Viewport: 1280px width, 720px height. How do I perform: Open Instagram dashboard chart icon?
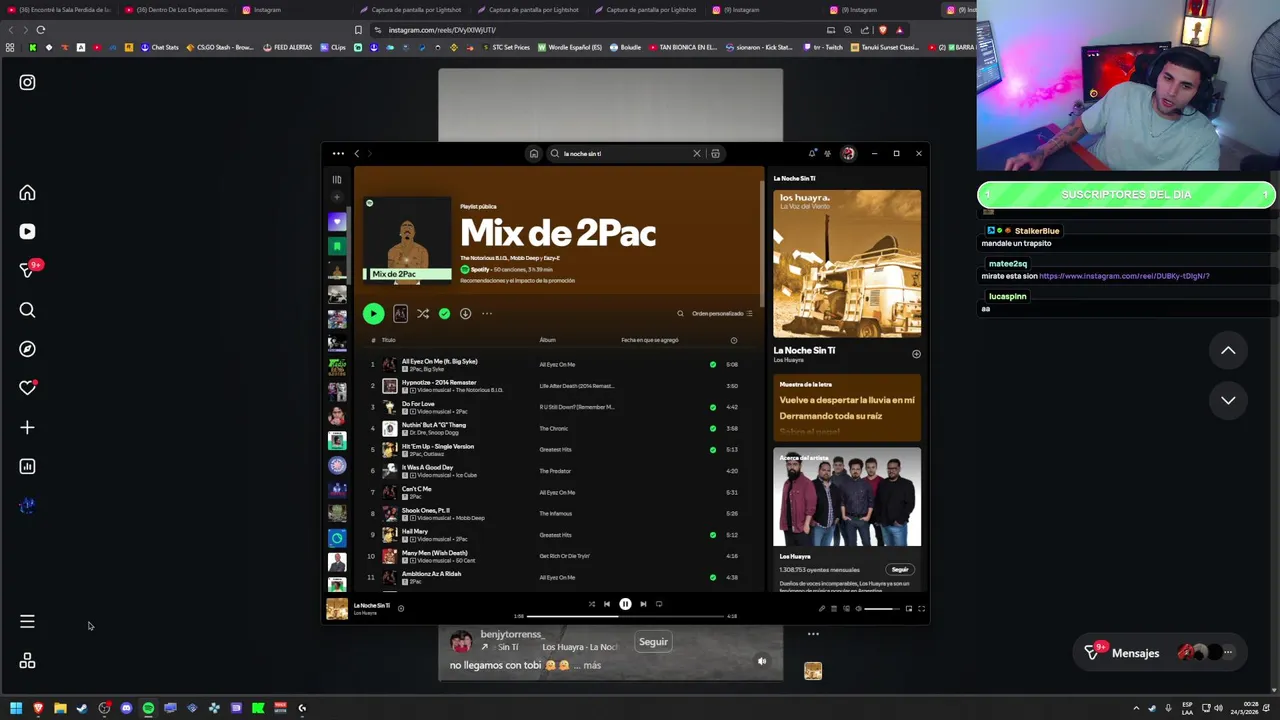[27, 466]
